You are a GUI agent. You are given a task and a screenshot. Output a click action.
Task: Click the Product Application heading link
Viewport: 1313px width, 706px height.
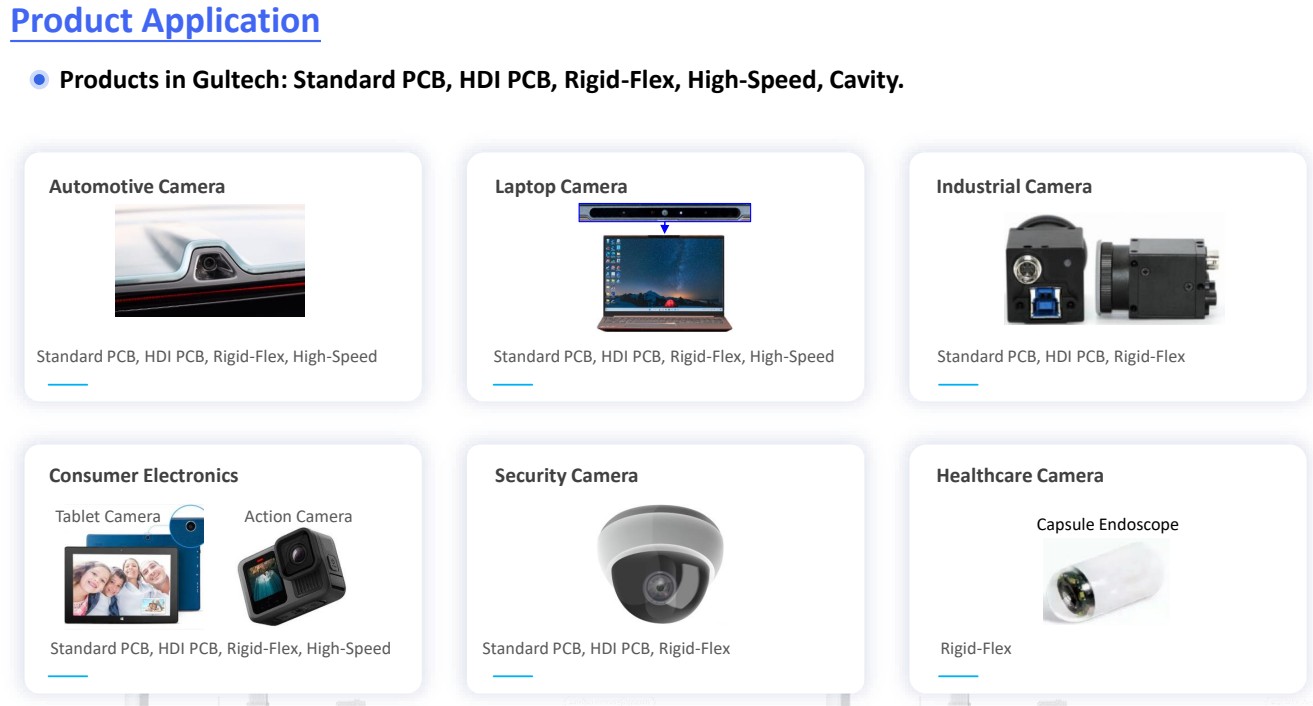tap(165, 20)
